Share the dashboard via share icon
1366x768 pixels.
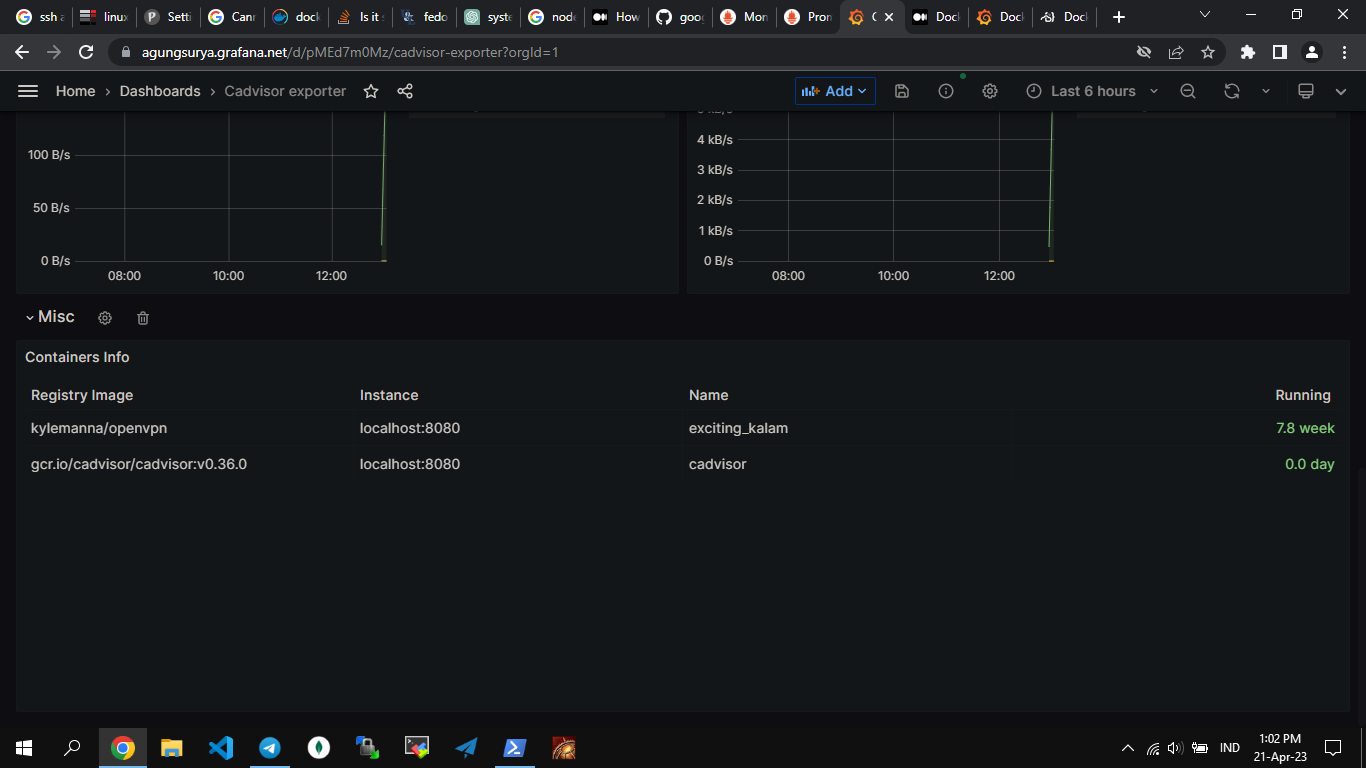click(405, 91)
